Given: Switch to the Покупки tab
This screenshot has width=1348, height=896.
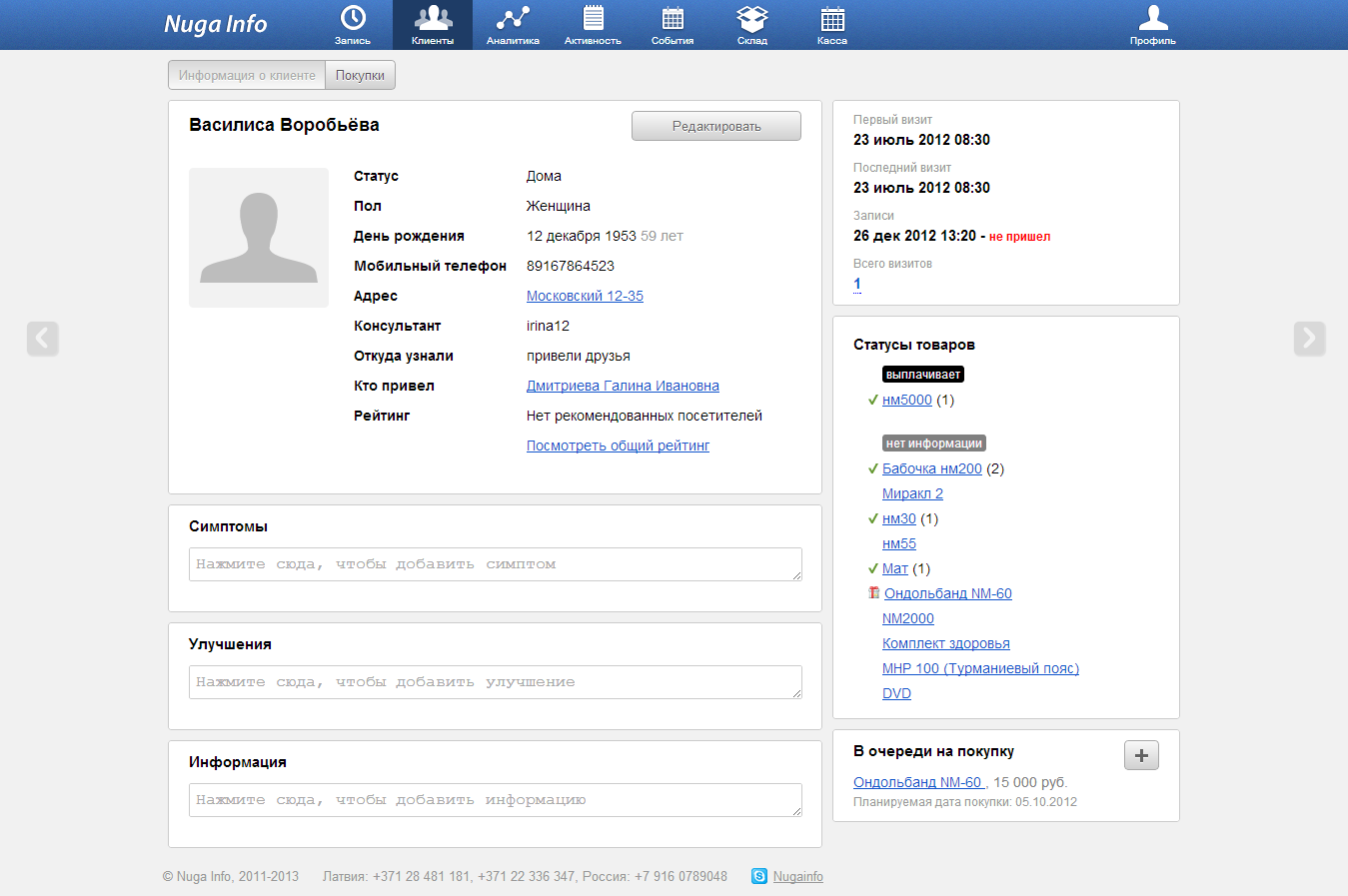Looking at the screenshot, I should tap(360, 75).
